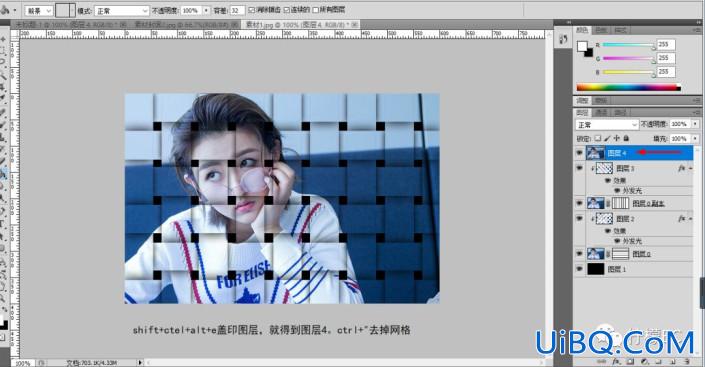
Task: Click lock image pixels brush icon
Action: (x=607, y=138)
